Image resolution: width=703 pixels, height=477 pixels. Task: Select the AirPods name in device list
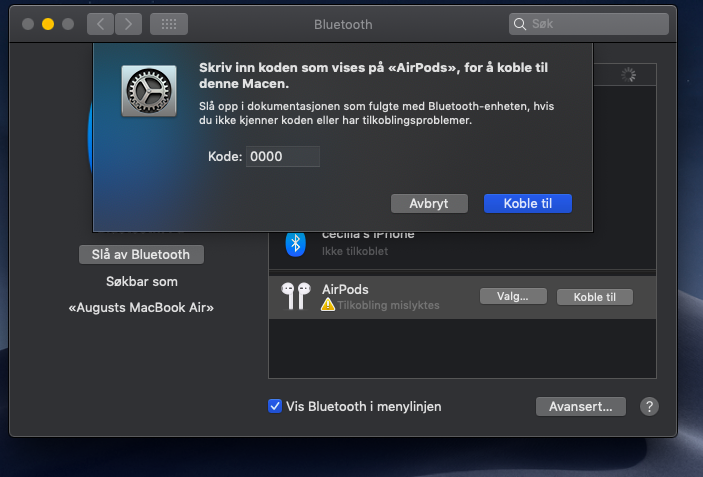(345, 289)
